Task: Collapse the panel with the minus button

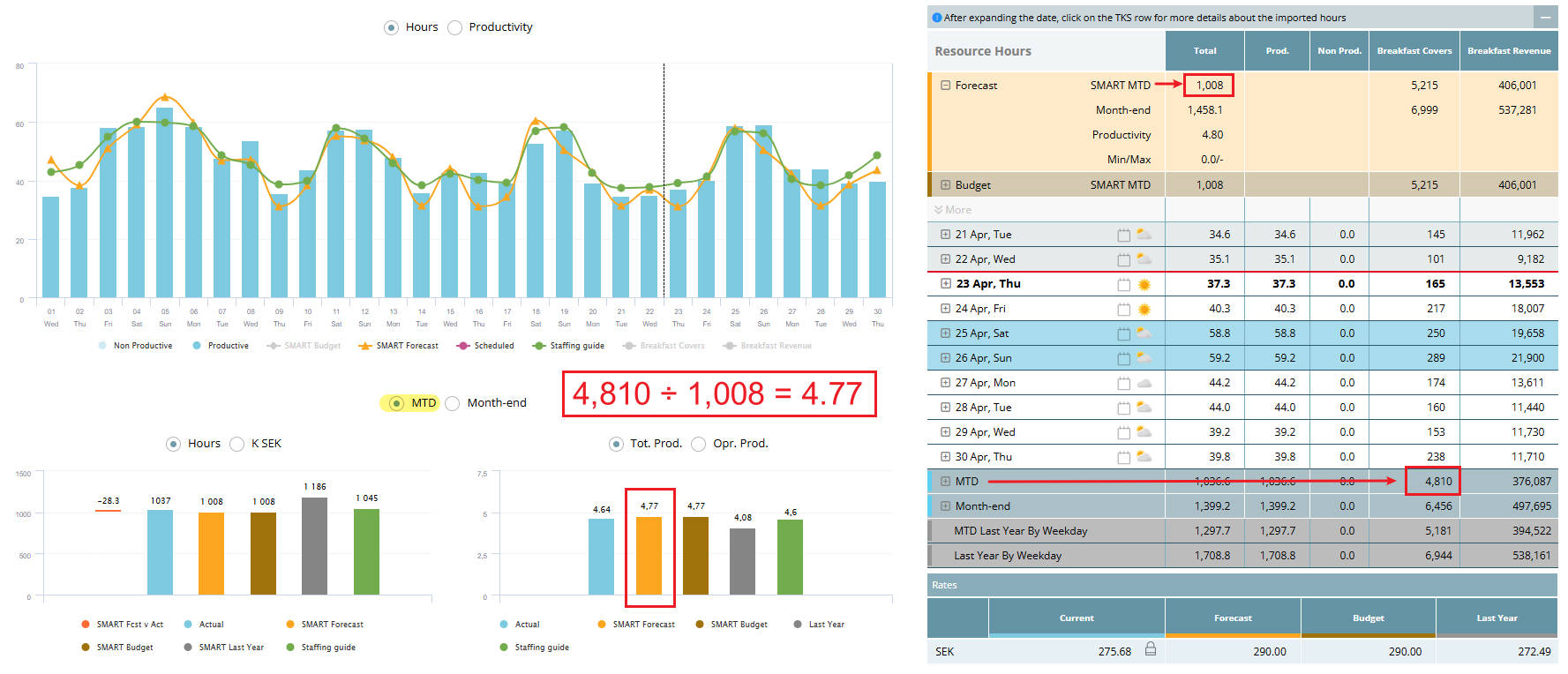Action: (x=1545, y=18)
